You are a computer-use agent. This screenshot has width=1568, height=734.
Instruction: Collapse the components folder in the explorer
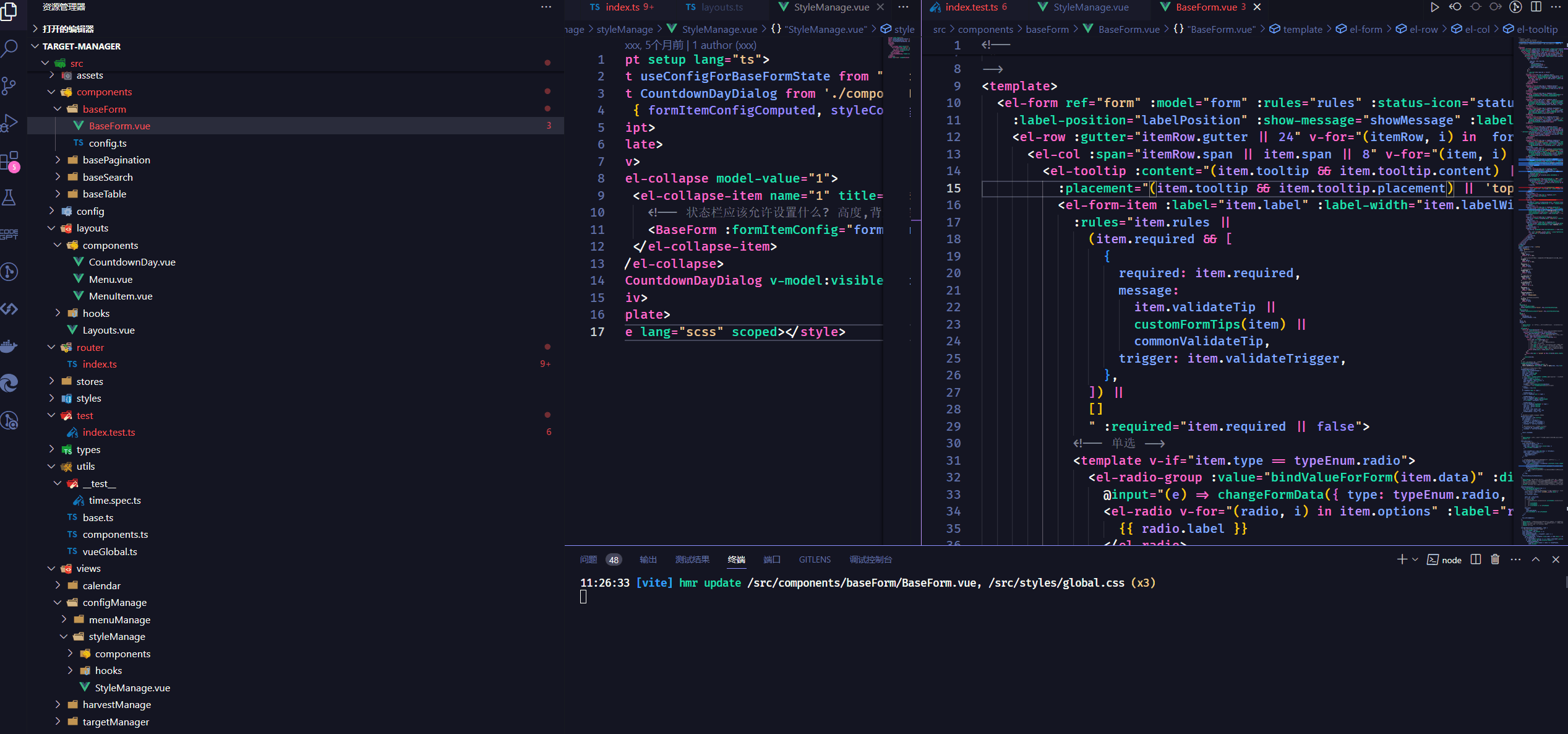[104, 92]
